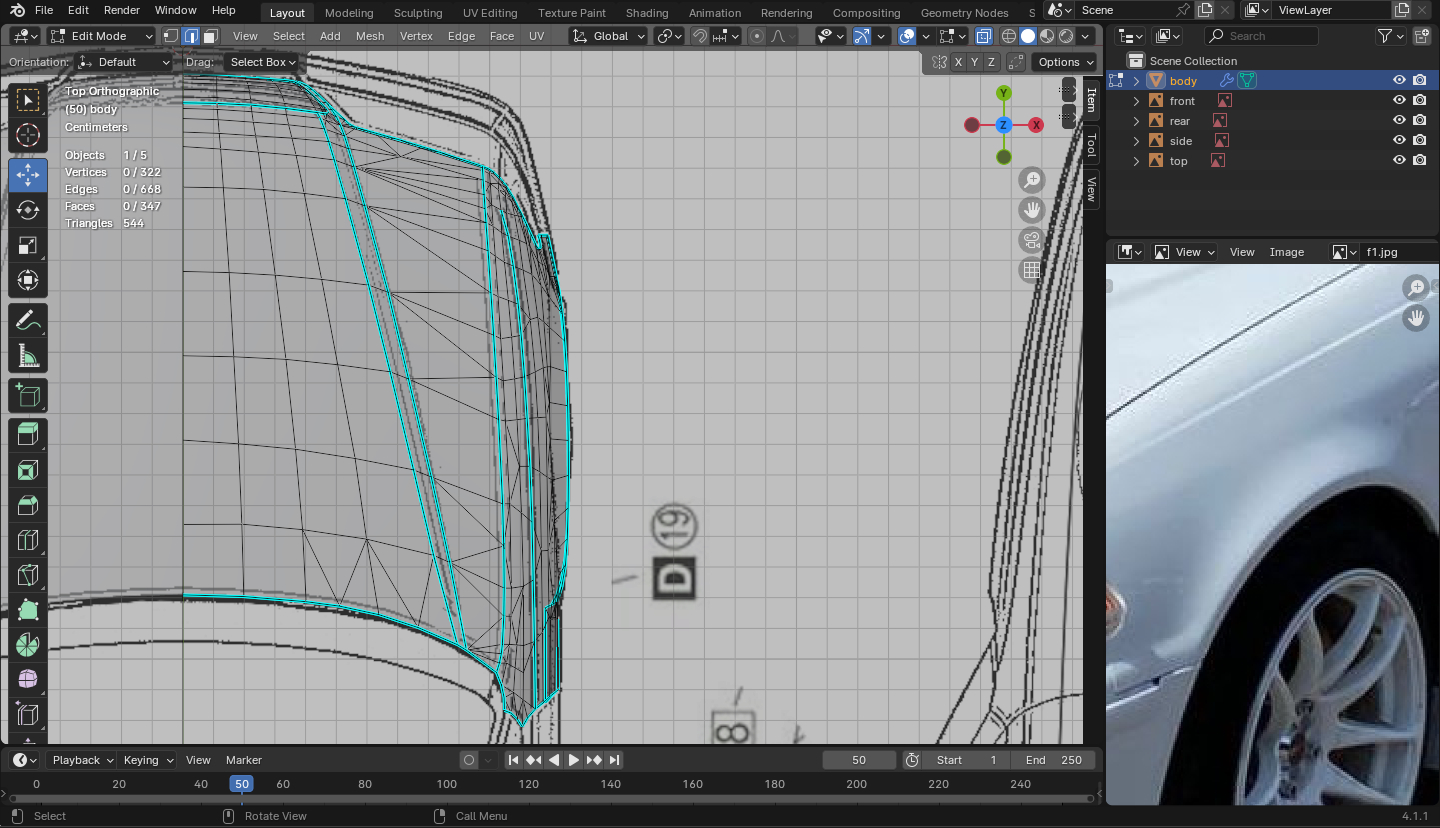Image resolution: width=1440 pixels, height=828 pixels.
Task: Switch to face select mode
Action: click(210, 36)
